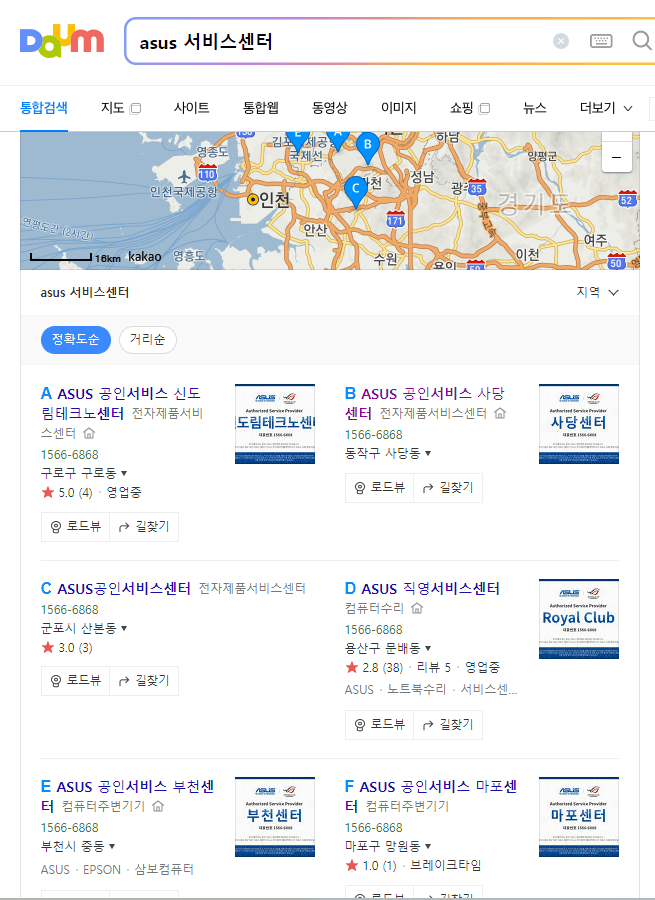
Task: Open the 부천센터 thumbnail image
Action: point(275,817)
